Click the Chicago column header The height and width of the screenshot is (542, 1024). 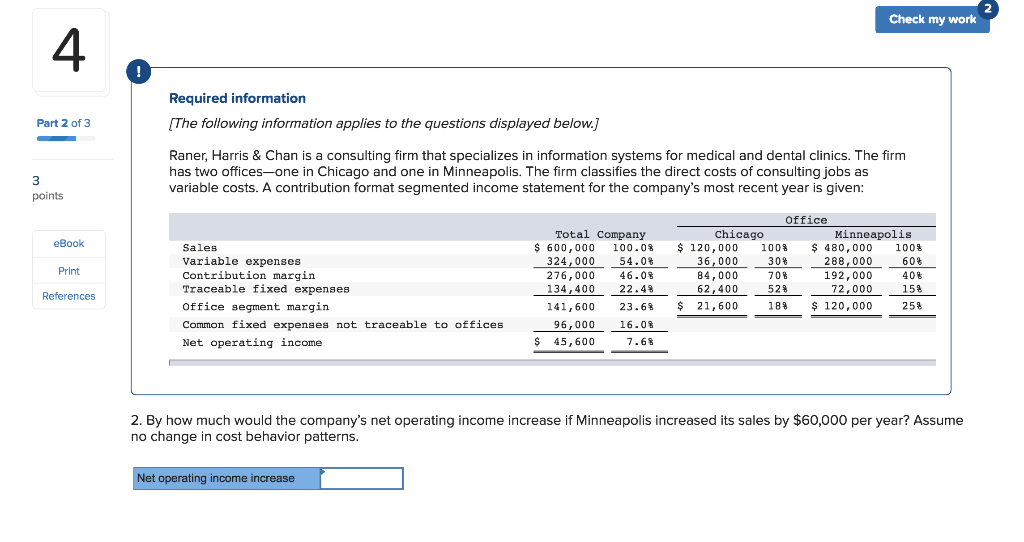point(739,234)
